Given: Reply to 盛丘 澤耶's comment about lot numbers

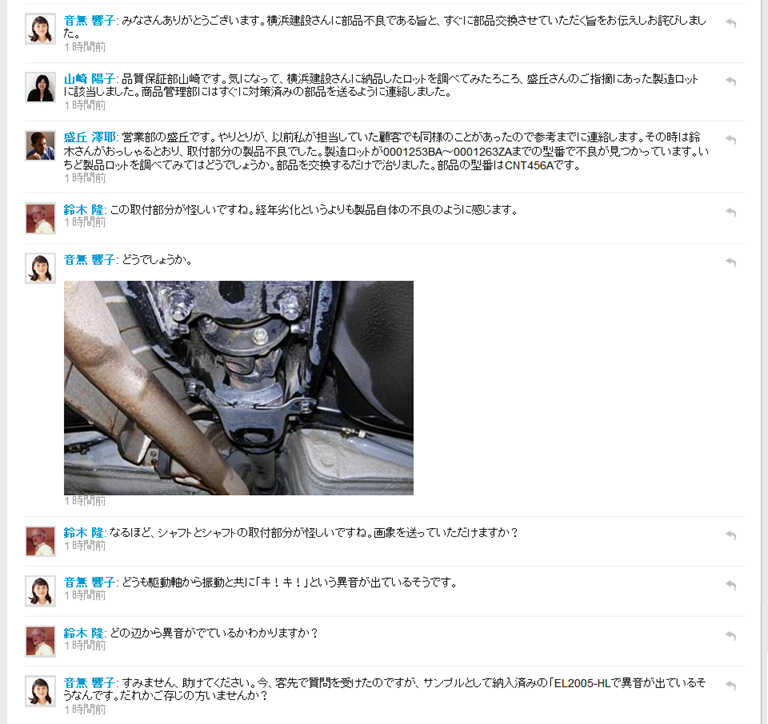Looking at the screenshot, I should pos(731,140).
